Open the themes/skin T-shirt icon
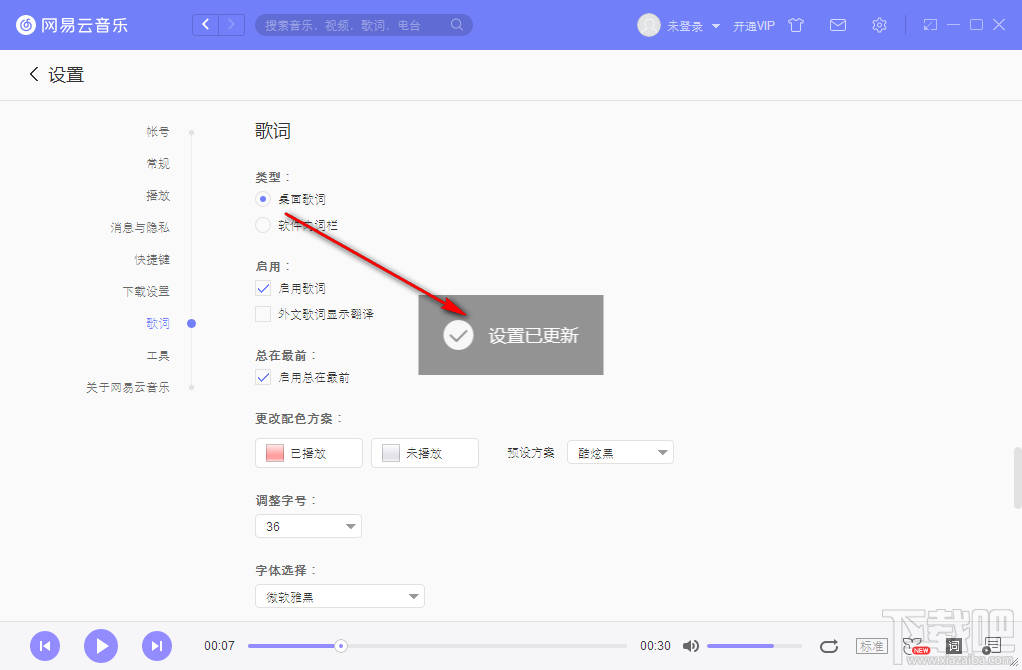Screen dimensions: 1022x670 click(796, 25)
